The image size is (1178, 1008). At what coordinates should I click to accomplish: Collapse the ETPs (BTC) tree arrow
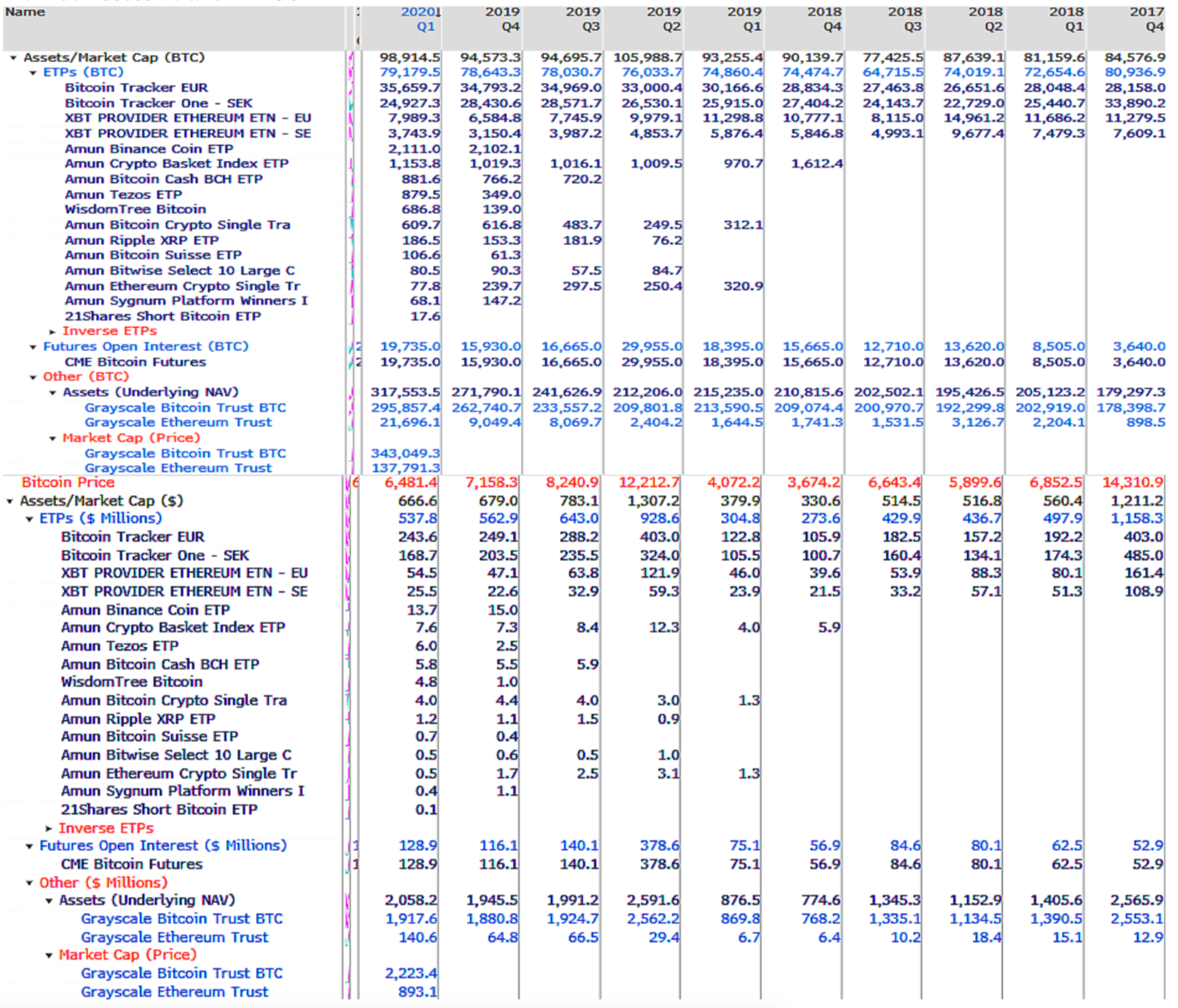tap(33, 73)
